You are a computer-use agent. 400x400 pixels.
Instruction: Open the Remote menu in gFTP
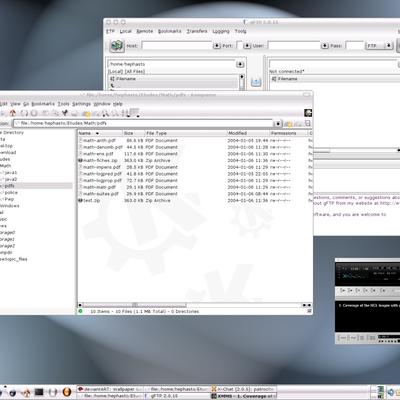click(x=145, y=31)
